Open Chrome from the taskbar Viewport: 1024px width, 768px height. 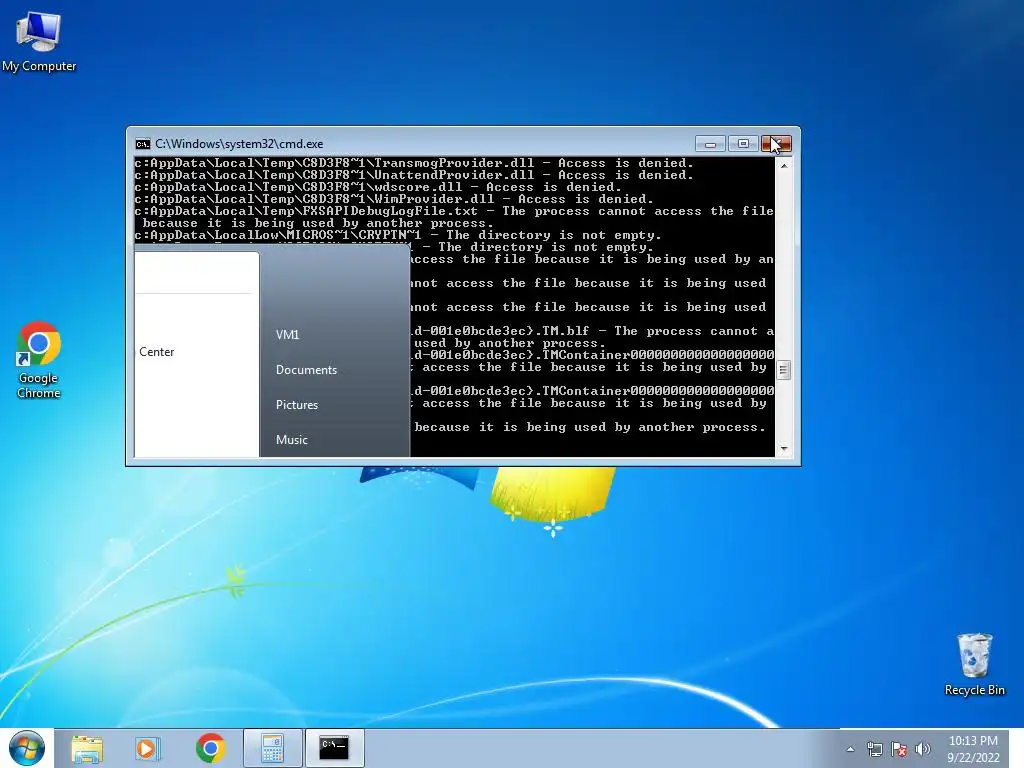pos(210,748)
